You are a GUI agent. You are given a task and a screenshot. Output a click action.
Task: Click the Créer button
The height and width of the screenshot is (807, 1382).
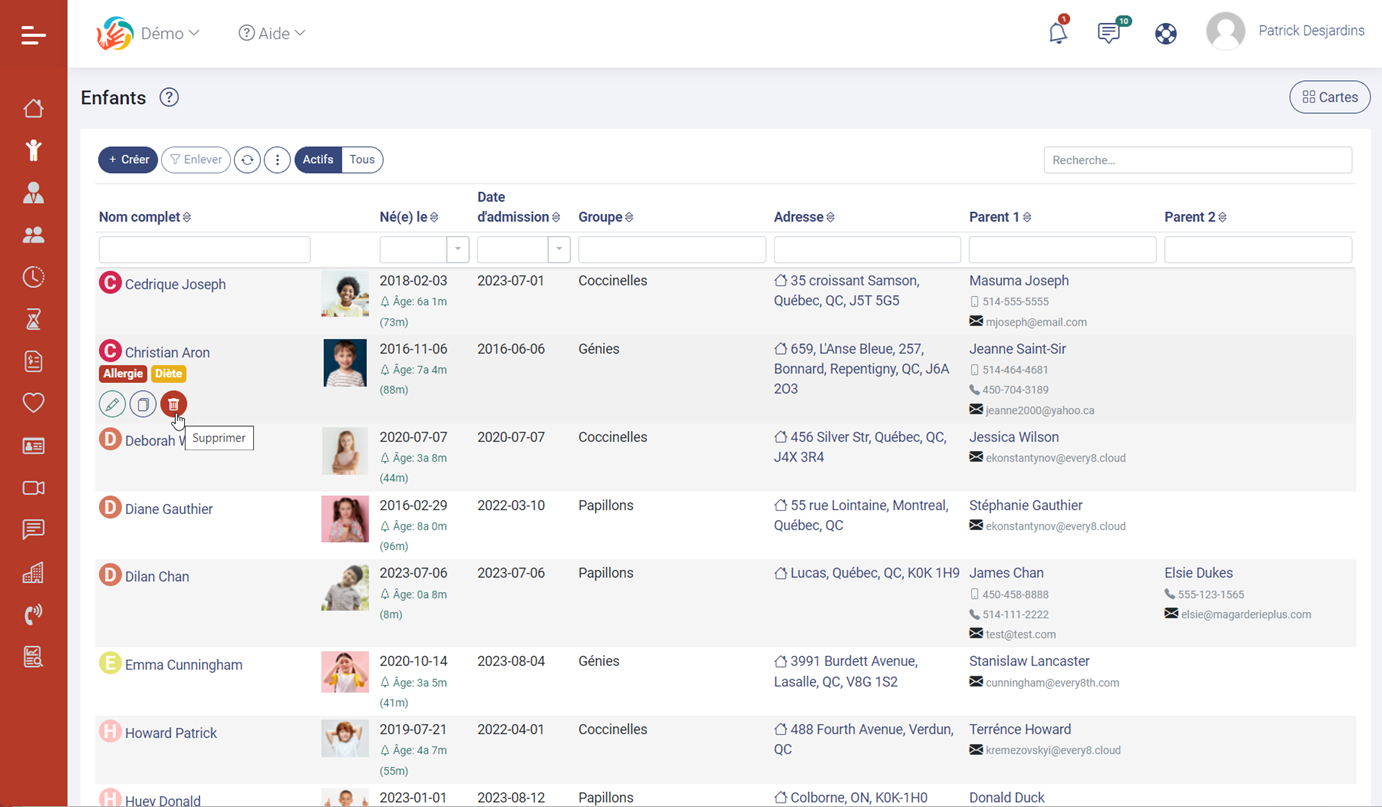(128, 160)
